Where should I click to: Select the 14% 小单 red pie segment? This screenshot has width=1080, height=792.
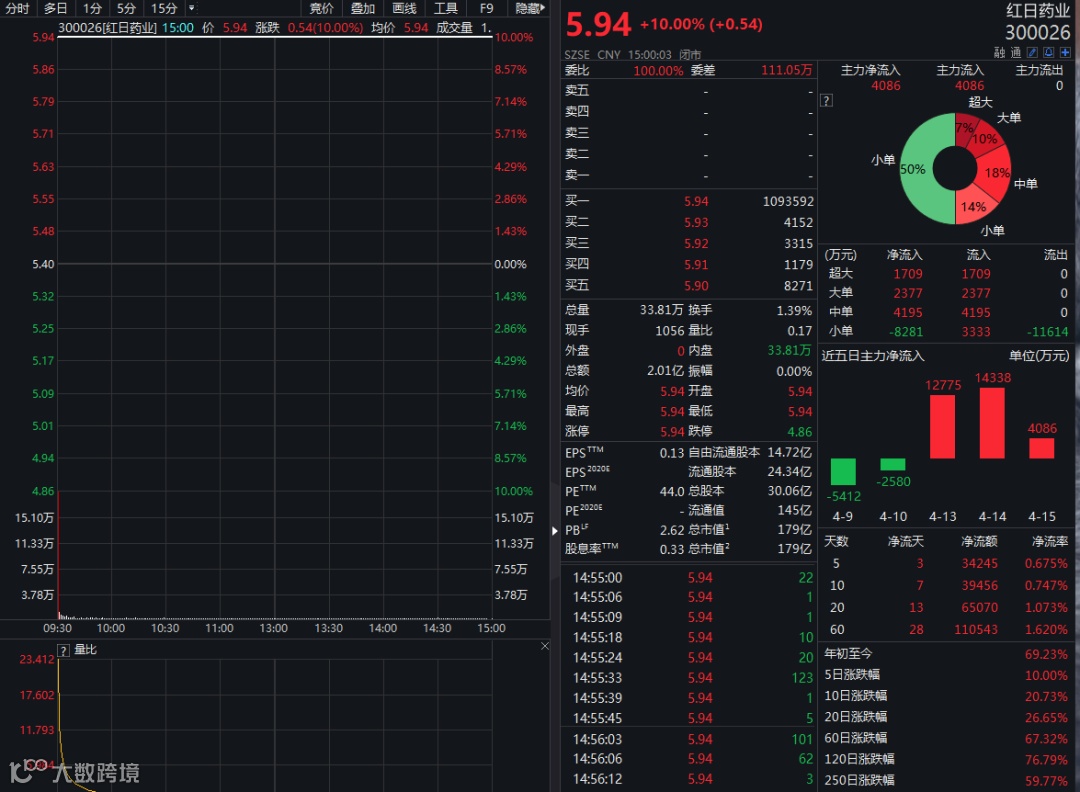pos(975,206)
